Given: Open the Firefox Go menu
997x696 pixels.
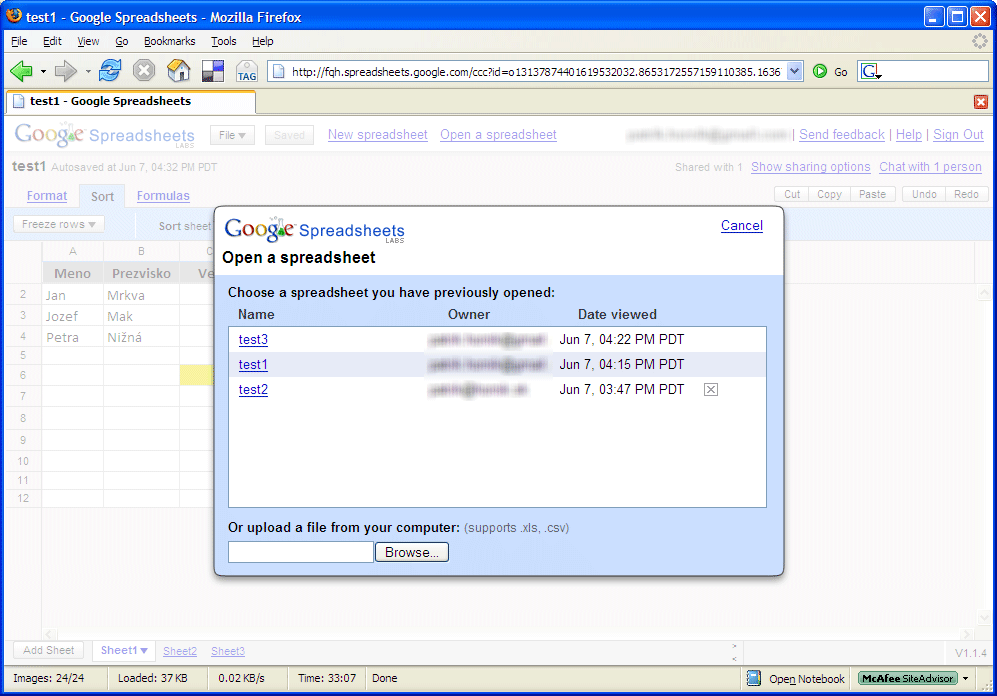Looking at the screenshot, I should 121,41.
